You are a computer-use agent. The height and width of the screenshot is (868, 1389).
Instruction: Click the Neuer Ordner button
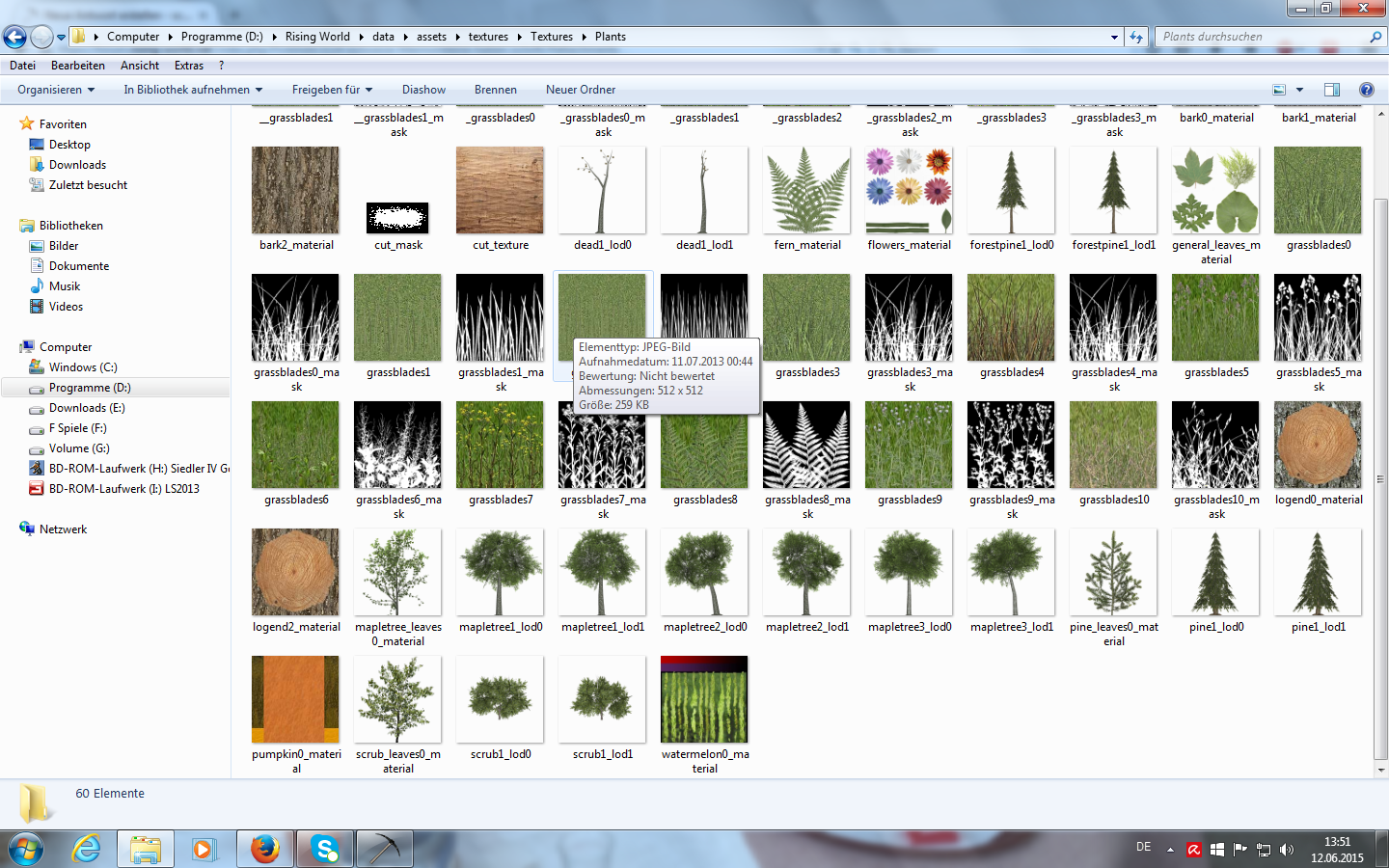point(580,90)
